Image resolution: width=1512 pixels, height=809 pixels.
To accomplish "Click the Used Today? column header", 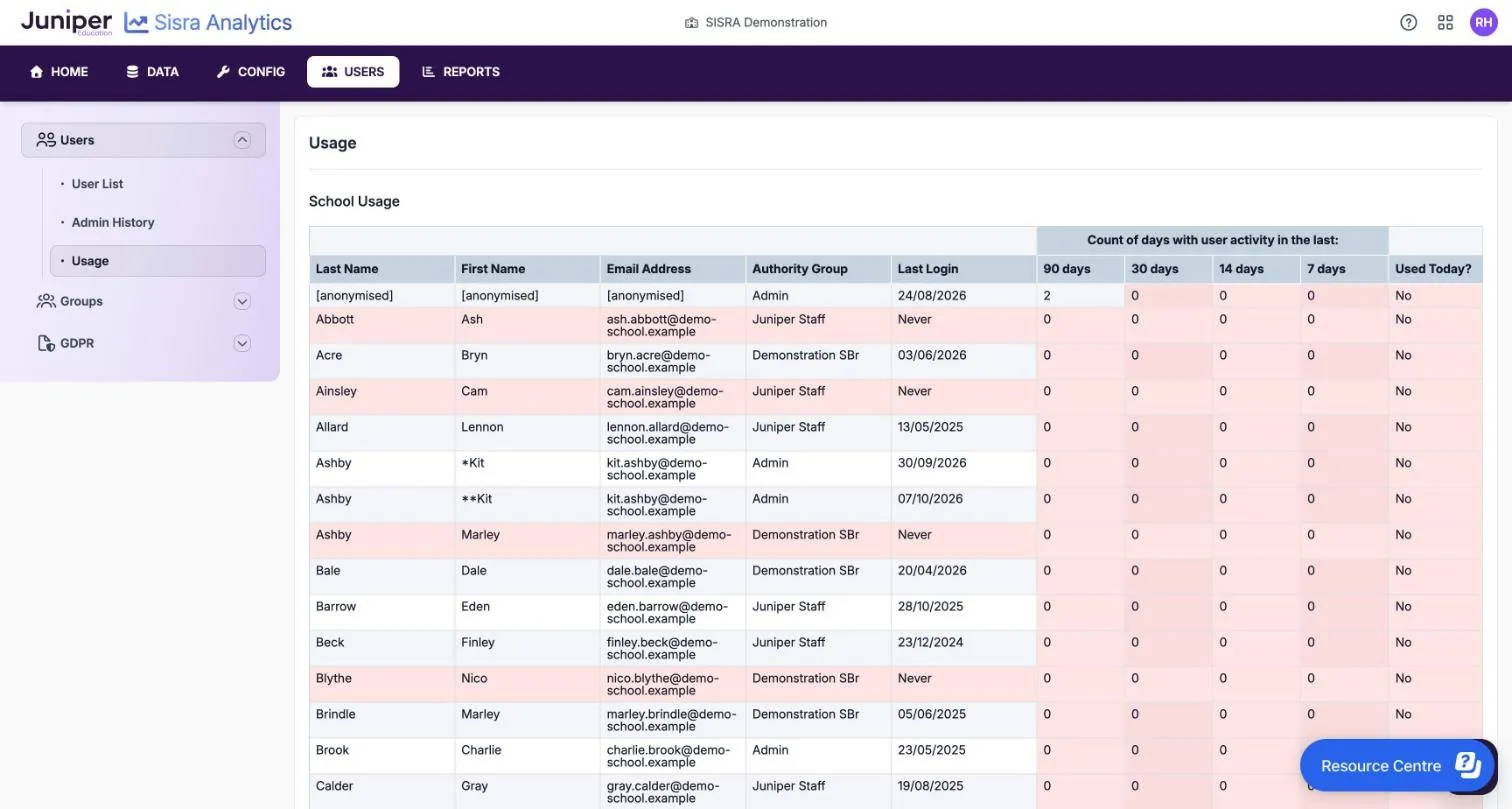I will coord(1435,269).
